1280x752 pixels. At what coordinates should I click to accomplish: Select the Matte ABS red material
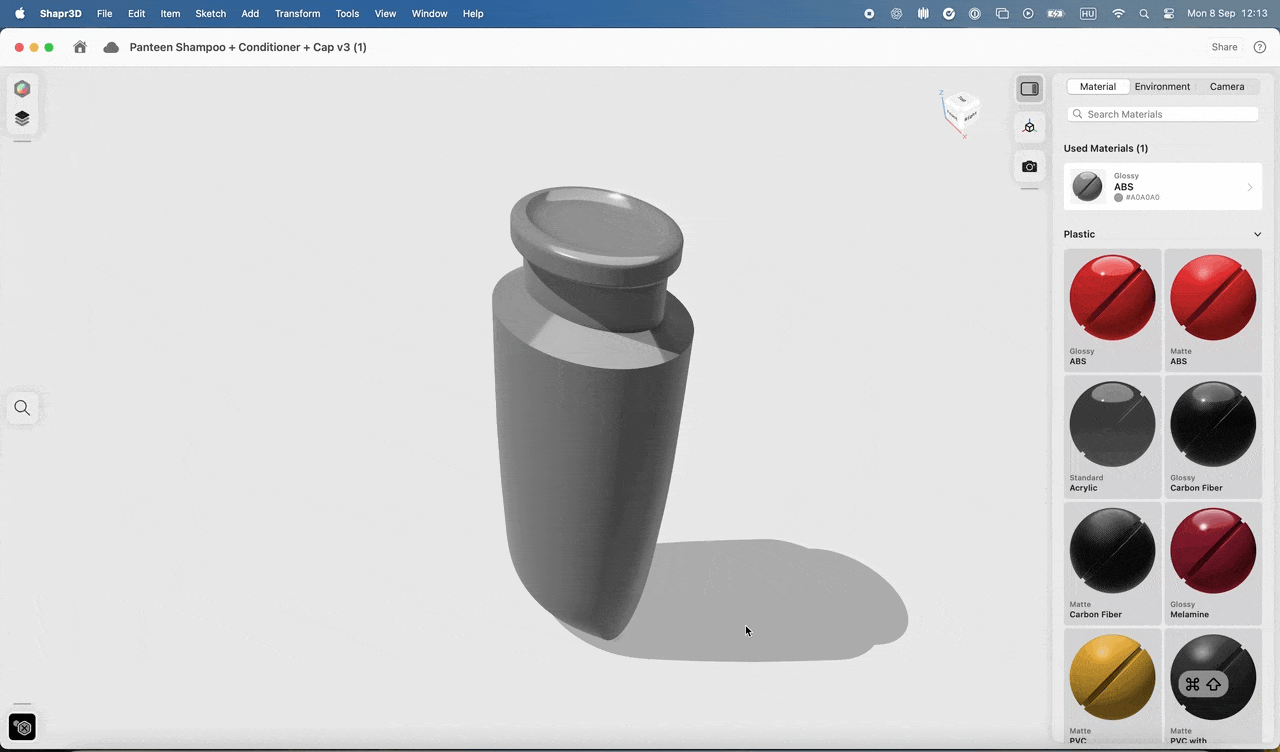coord(1213,310)
